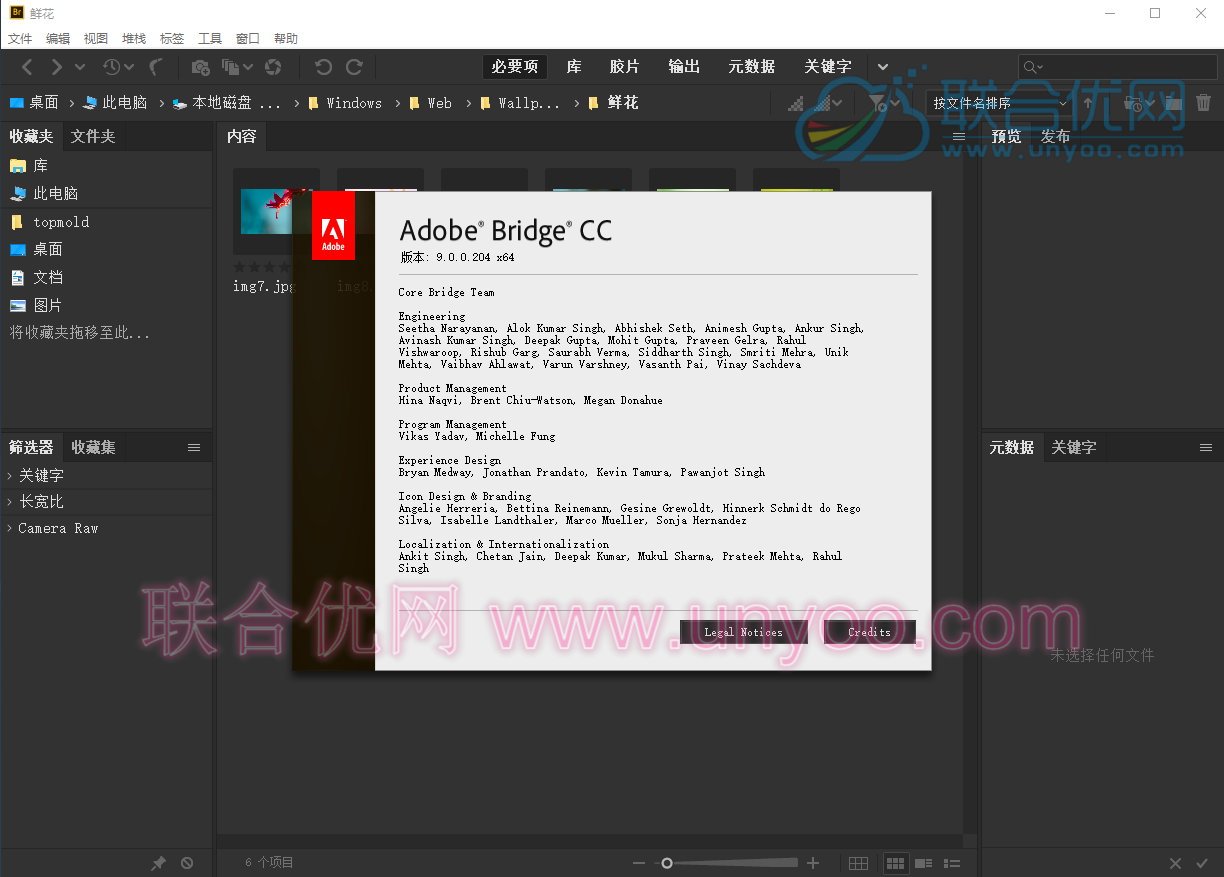Pin the filter while browsing
The width and height of the screenshot is (1224, 877).
pyautogui.click(x=158, y=863)
